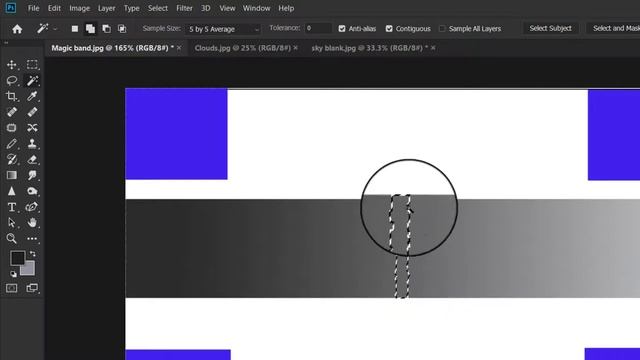Select the Crop tool

coord(11,96)
